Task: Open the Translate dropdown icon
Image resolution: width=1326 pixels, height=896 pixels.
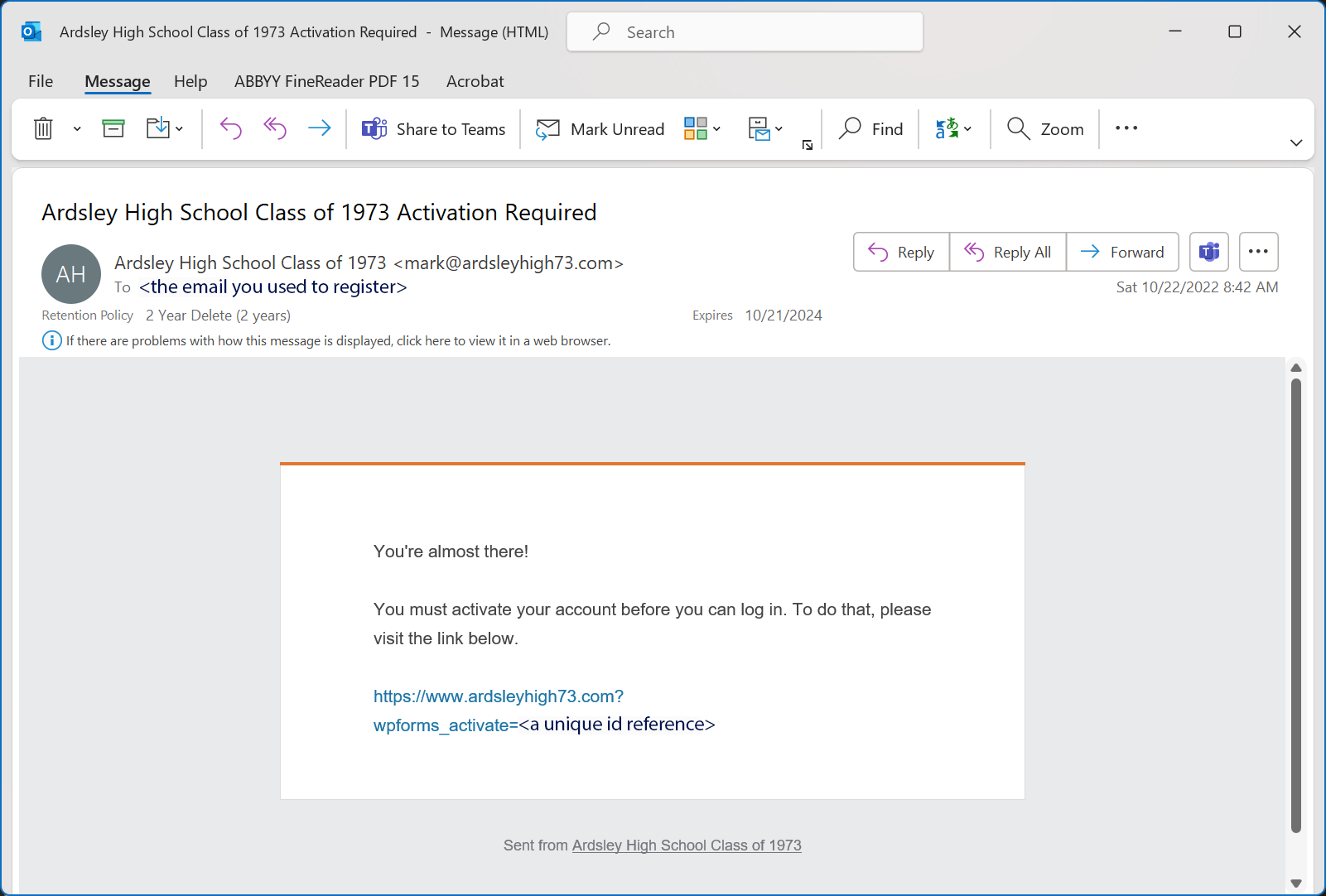Action: point(953,128)
